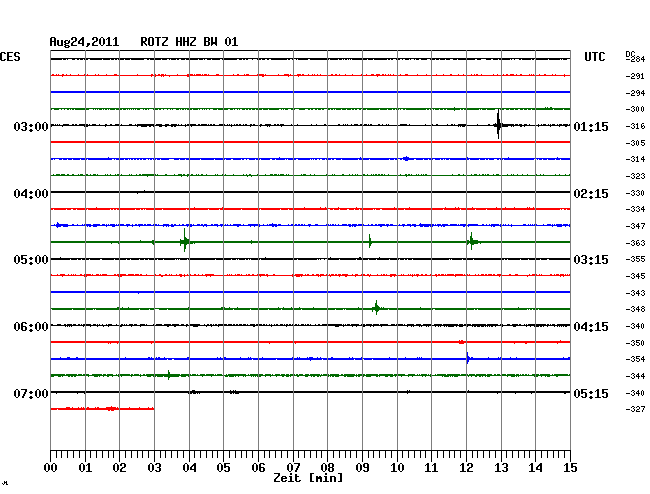
Task: Click the 04:15 UTC time label
Action: click(x=591, y=327)
